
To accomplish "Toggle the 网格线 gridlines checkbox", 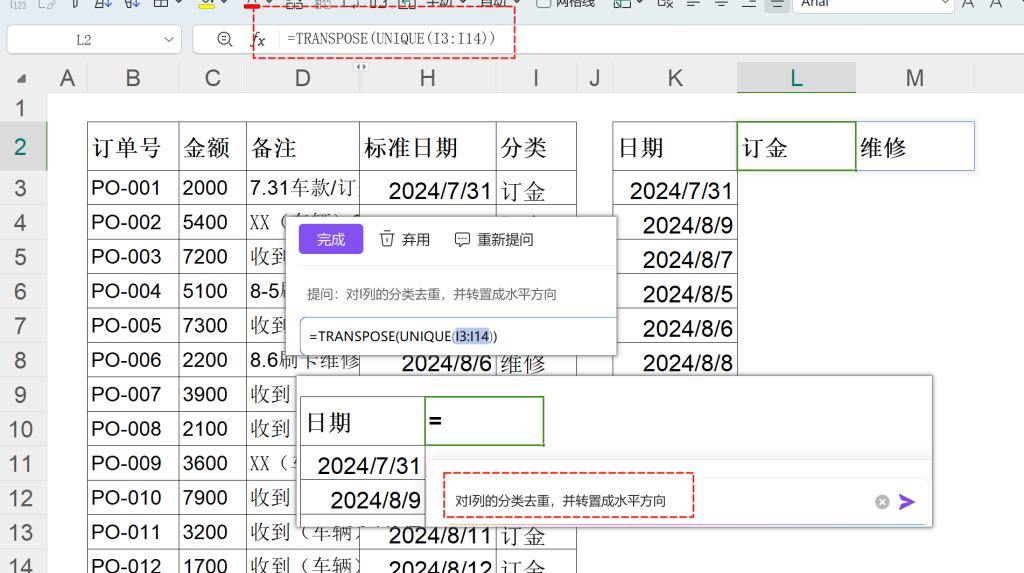I will [x=543, y=3].
